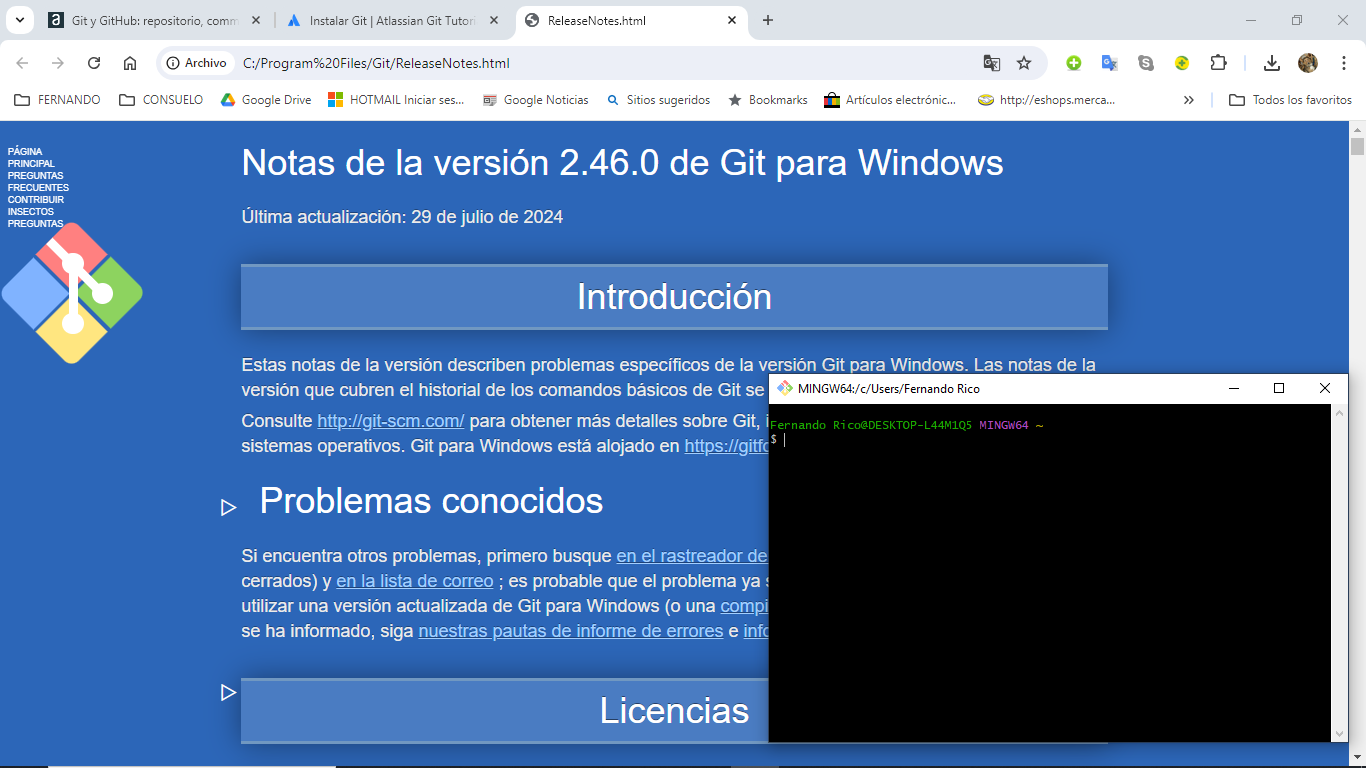The image size is (1366, 768).
Task: Open Chrome's tab search chevron
Action: coord(20,20)
